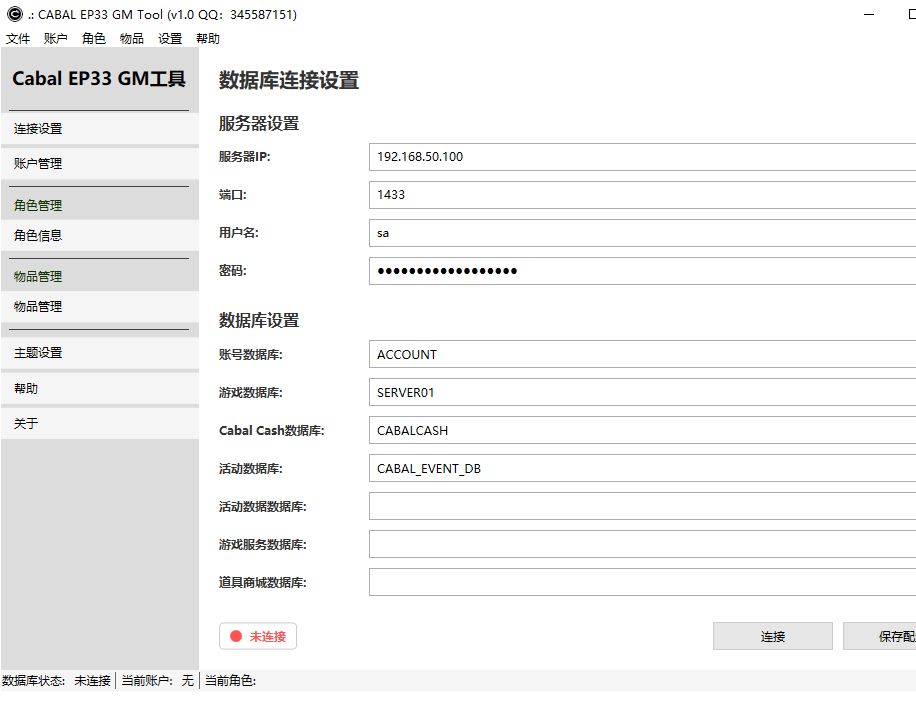
Task: Open the 帮助 menu in menu bar
Action: (x=208, y=39)
